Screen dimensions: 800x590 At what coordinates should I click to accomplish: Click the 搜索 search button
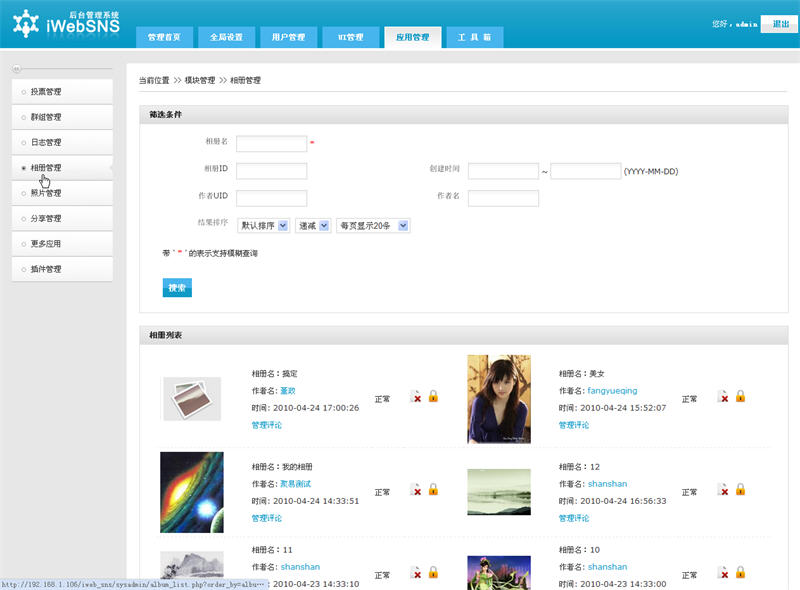pos(177,288)
